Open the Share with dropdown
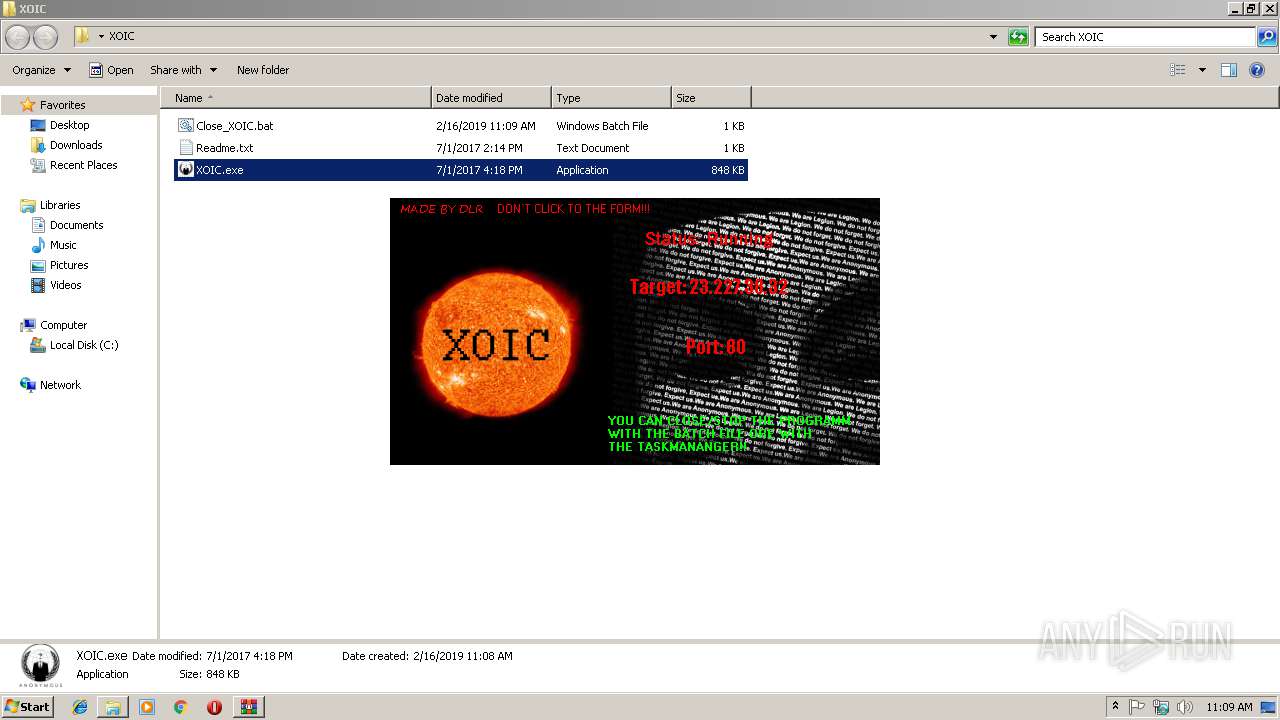Screen dimensions: 1280x720 pyautogui.click(x=183, y=70)
